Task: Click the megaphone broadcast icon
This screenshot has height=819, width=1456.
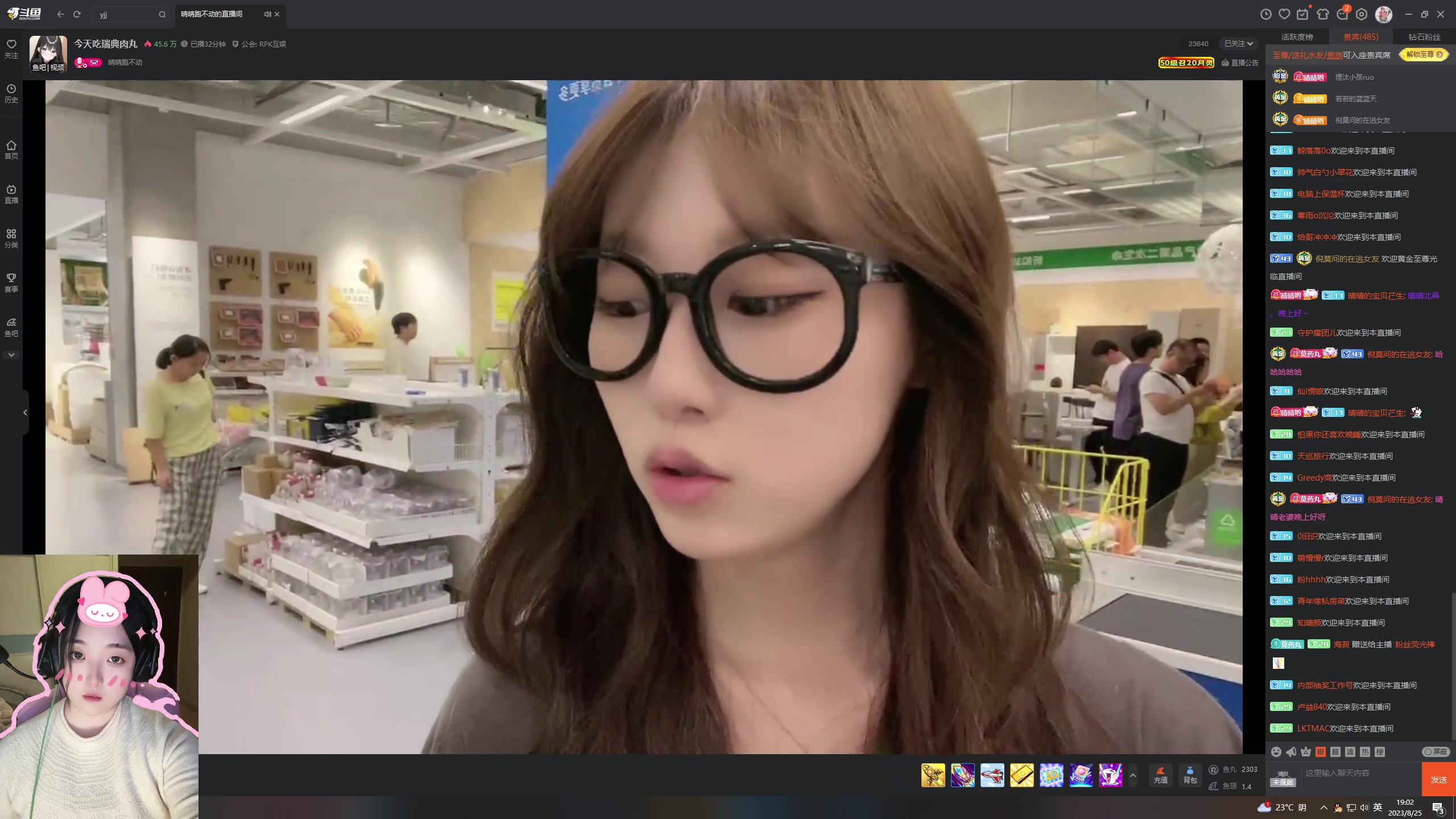Action: coord(1291,752)
